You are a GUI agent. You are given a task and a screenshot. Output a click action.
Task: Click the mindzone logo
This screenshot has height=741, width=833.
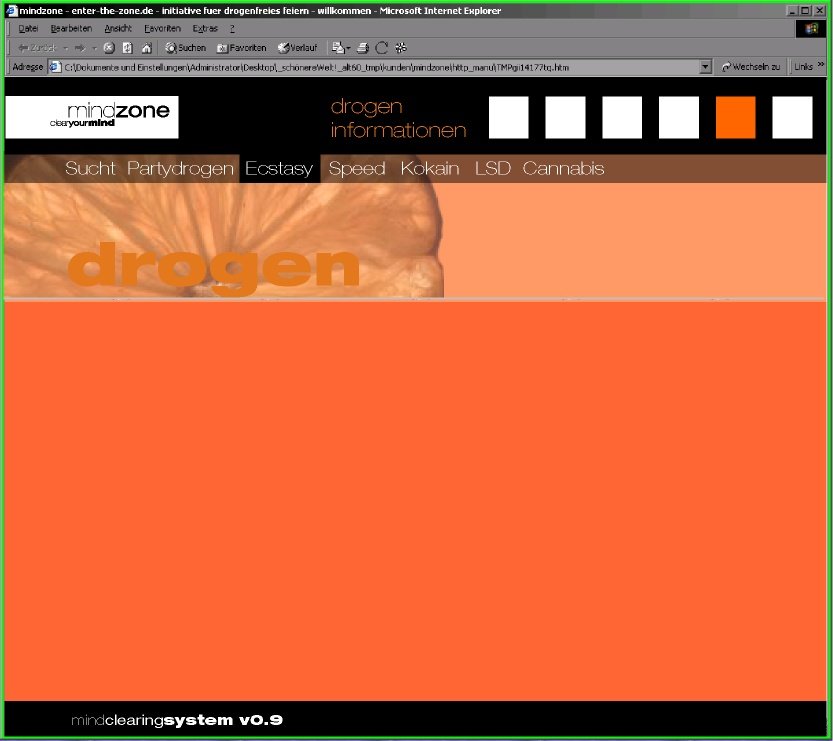(x=92, y=117)
